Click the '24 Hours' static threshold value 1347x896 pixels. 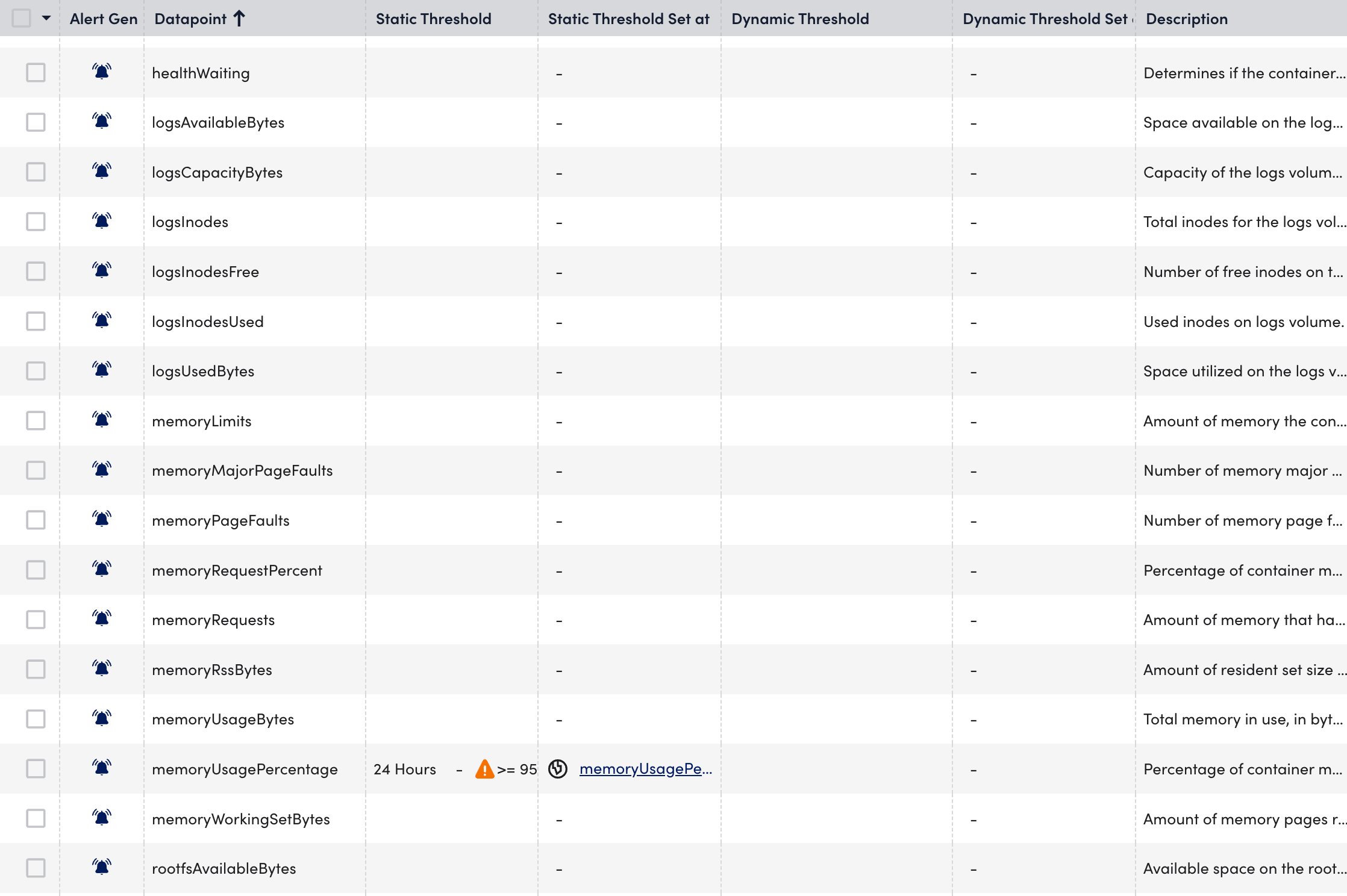tap(405, 770)
